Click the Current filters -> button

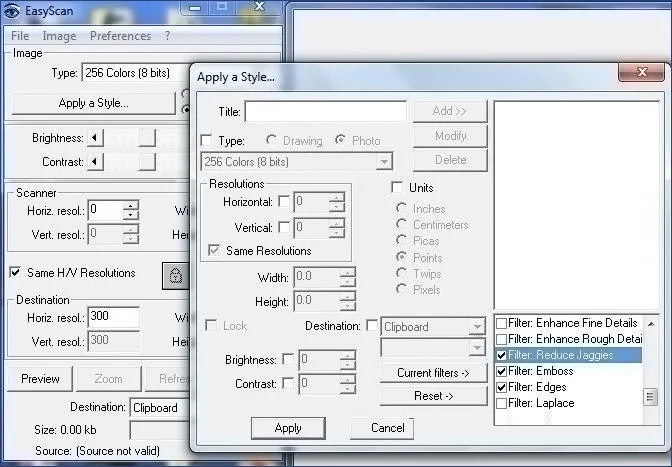433,373
